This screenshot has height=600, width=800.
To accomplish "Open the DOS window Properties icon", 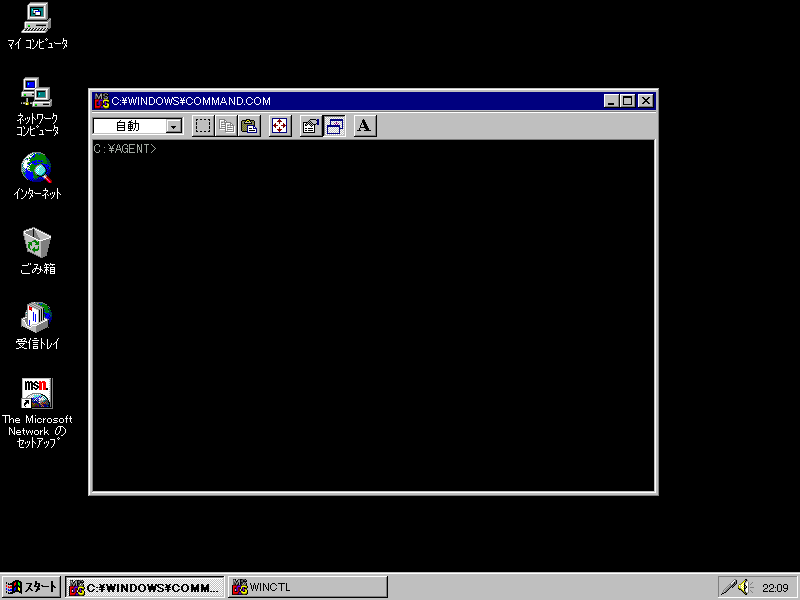I will (311, 126).
